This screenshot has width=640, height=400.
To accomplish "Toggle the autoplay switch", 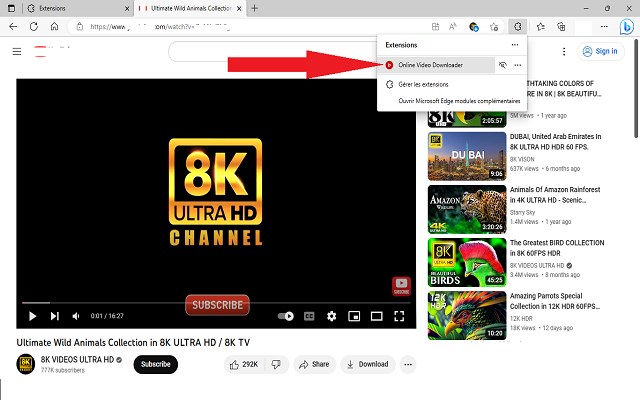I will point(285,316).
